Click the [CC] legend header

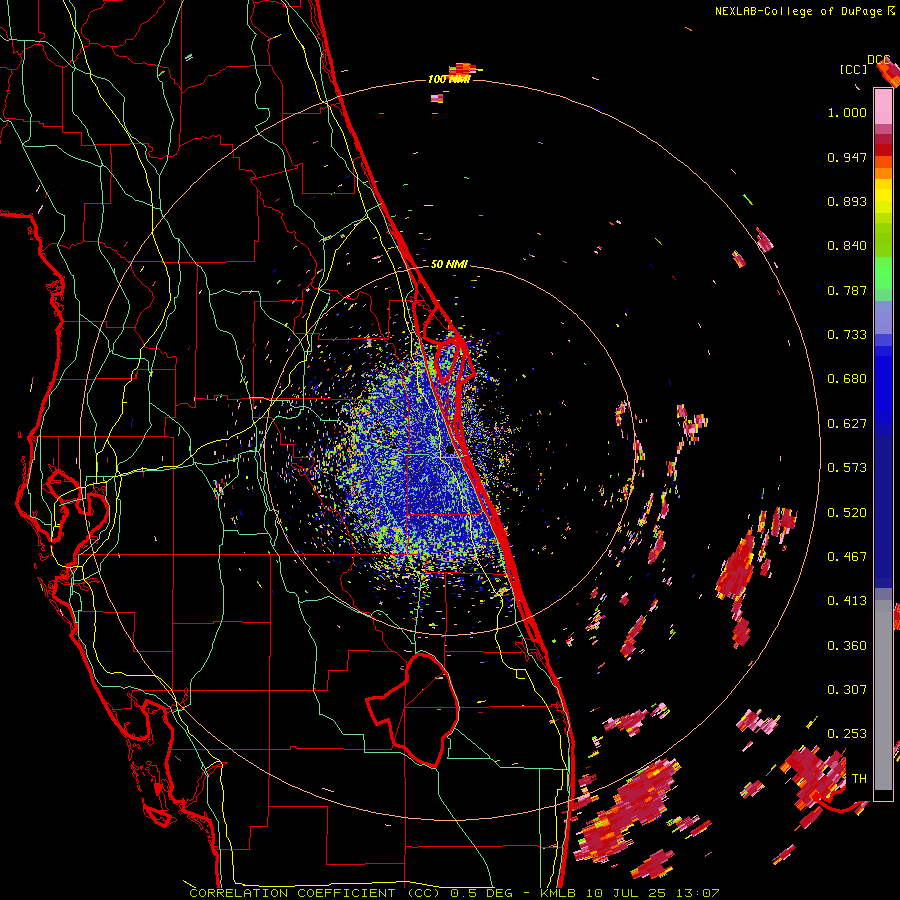click(854, 69)
